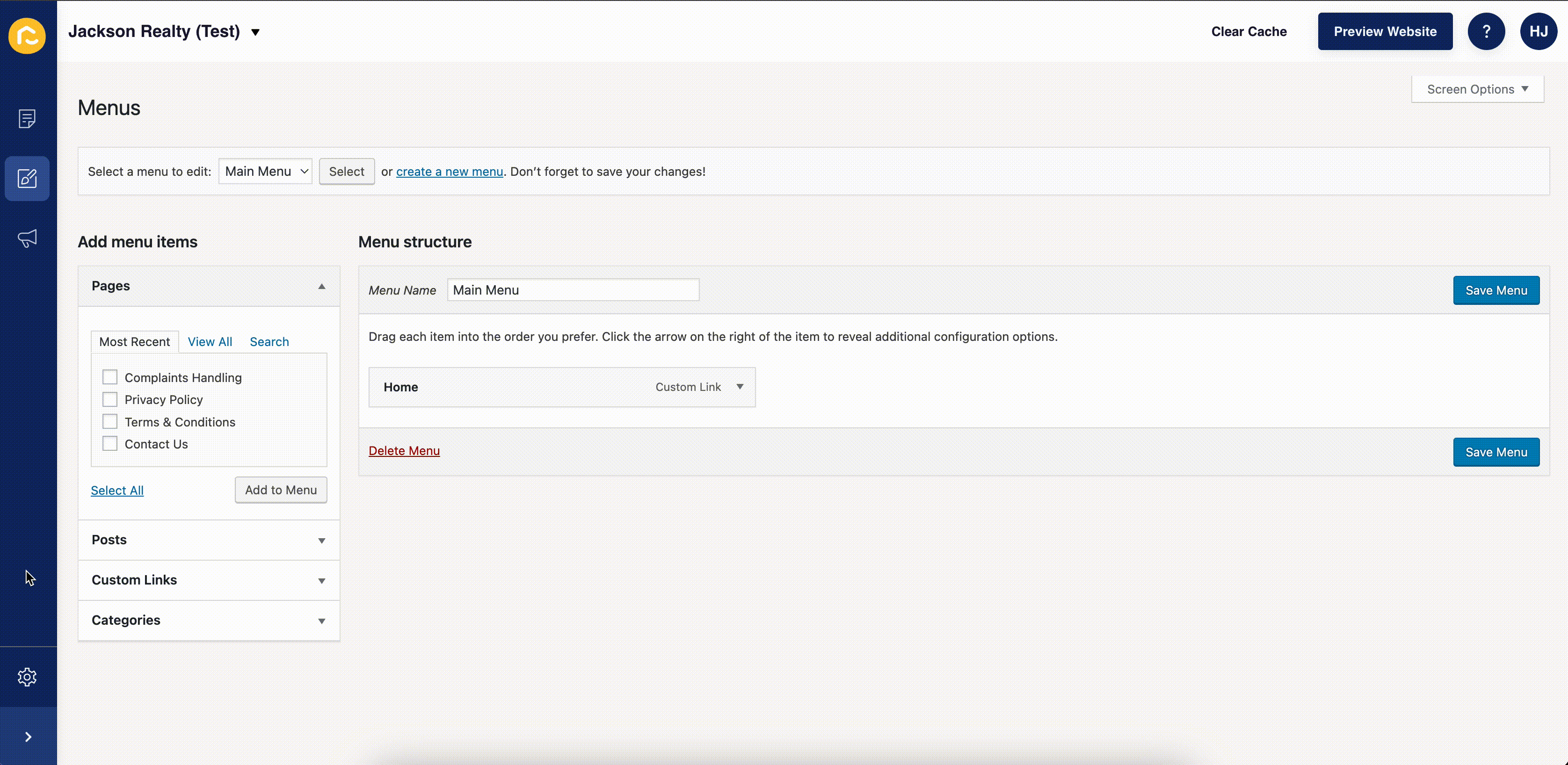
Task: Select the pencil editor icon in the sidebar
Action: point(27,178)
